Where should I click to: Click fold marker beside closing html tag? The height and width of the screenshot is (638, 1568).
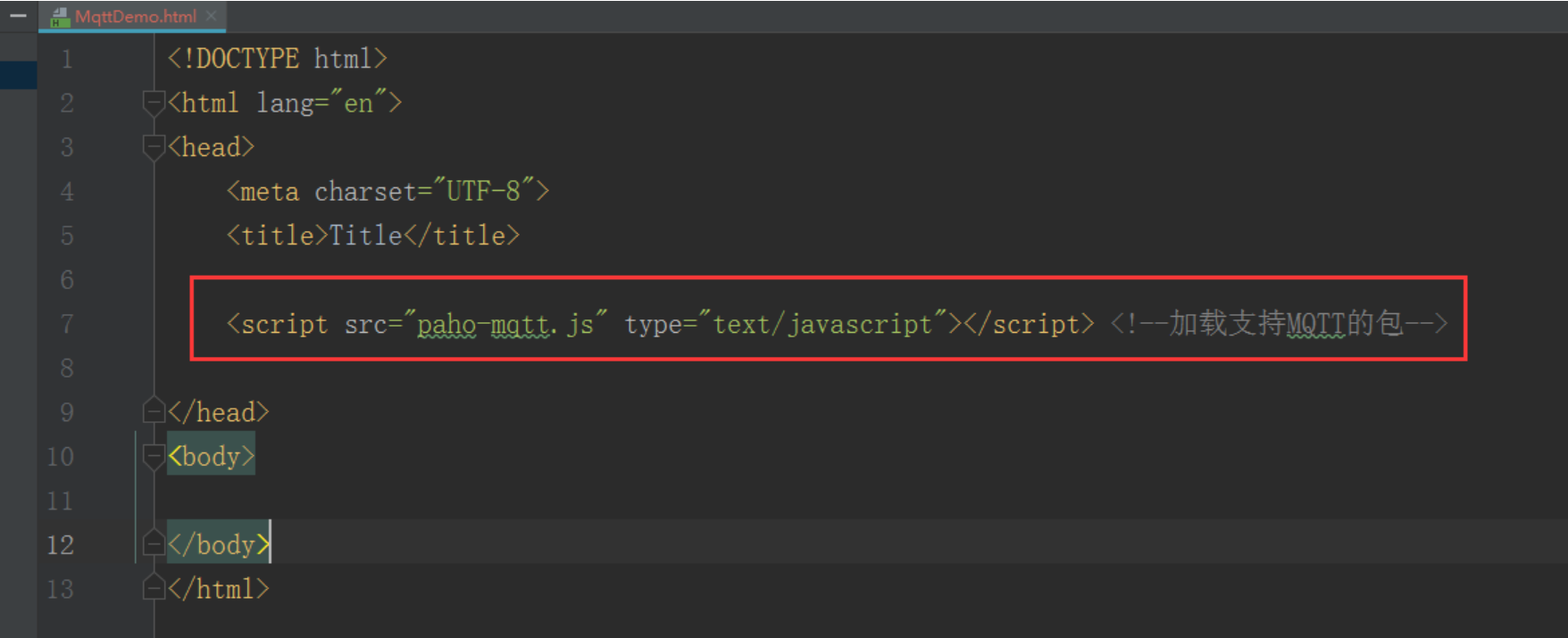pyautogui.click(x=154, y=588)
